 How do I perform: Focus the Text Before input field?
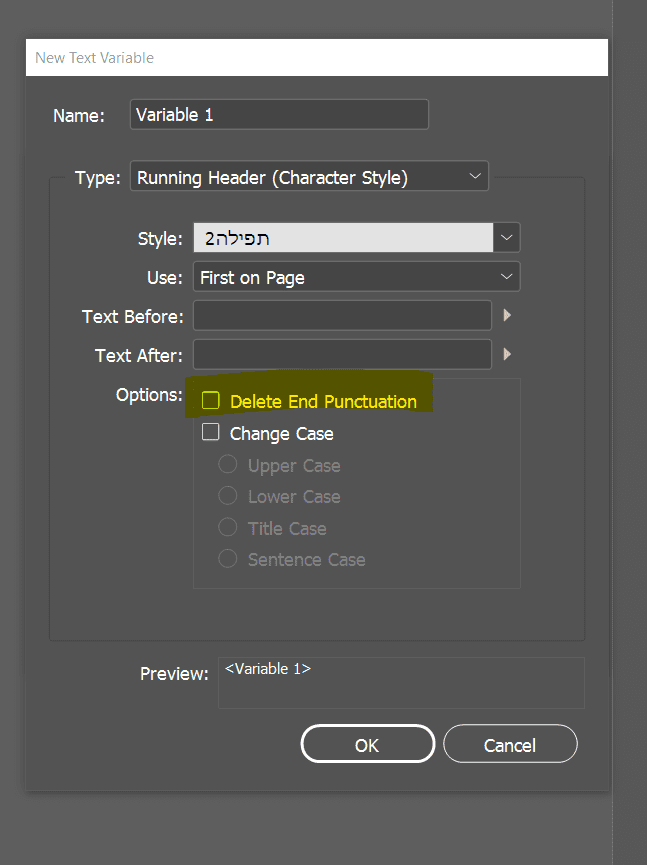pyautogui.click(x=342, y=316)
